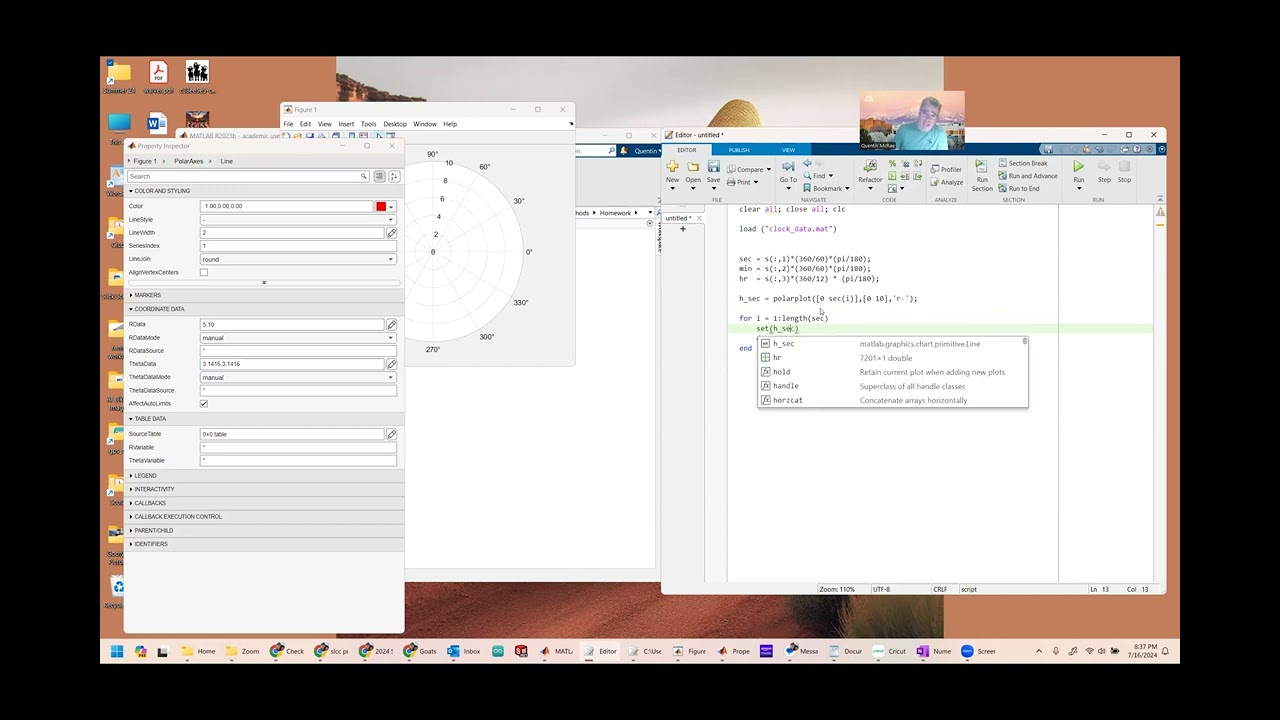The height and width of the screenshot is (720, 1280).
Task: Open the Insert menu in Figure 1
Action: pos(346,124)
